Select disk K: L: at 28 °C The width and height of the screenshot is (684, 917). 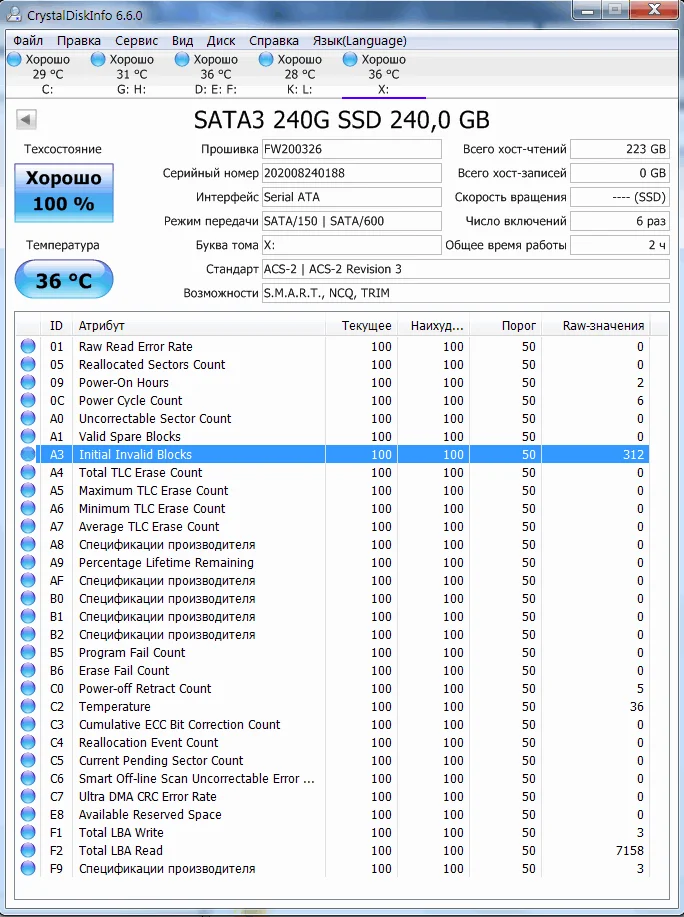coord(299,74)
